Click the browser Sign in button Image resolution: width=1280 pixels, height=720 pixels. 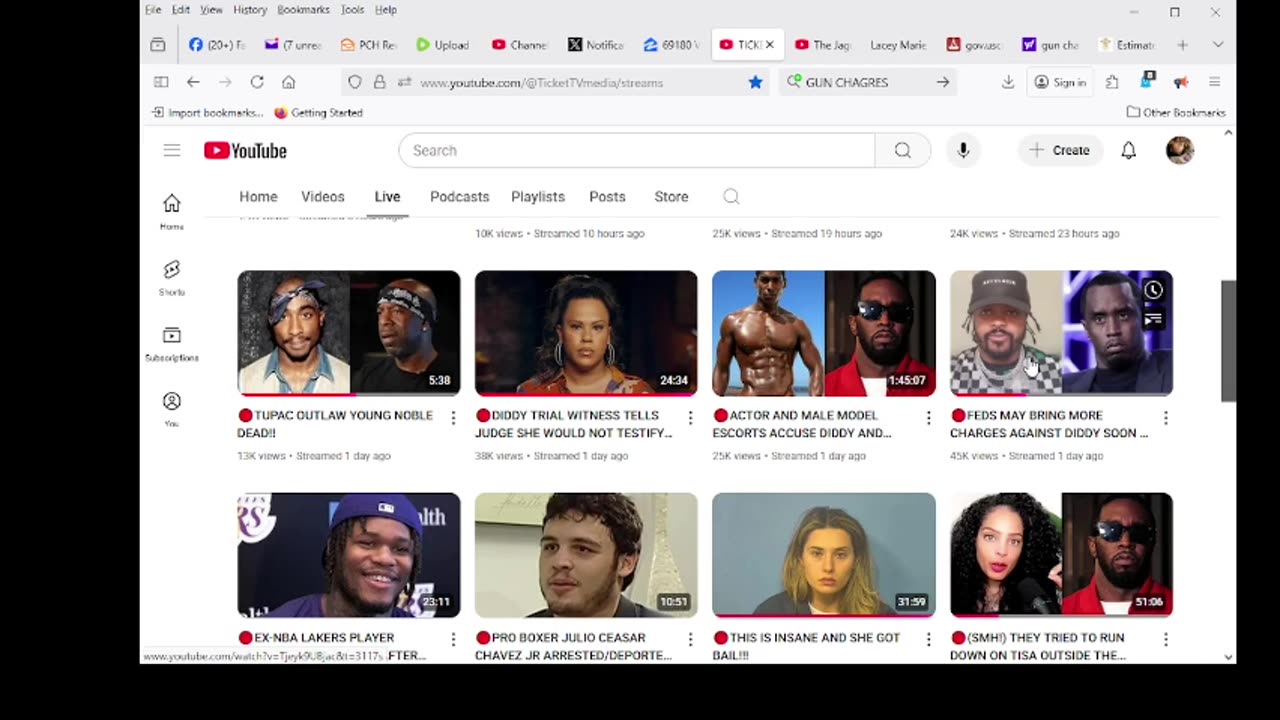(x=1060, y=82)
